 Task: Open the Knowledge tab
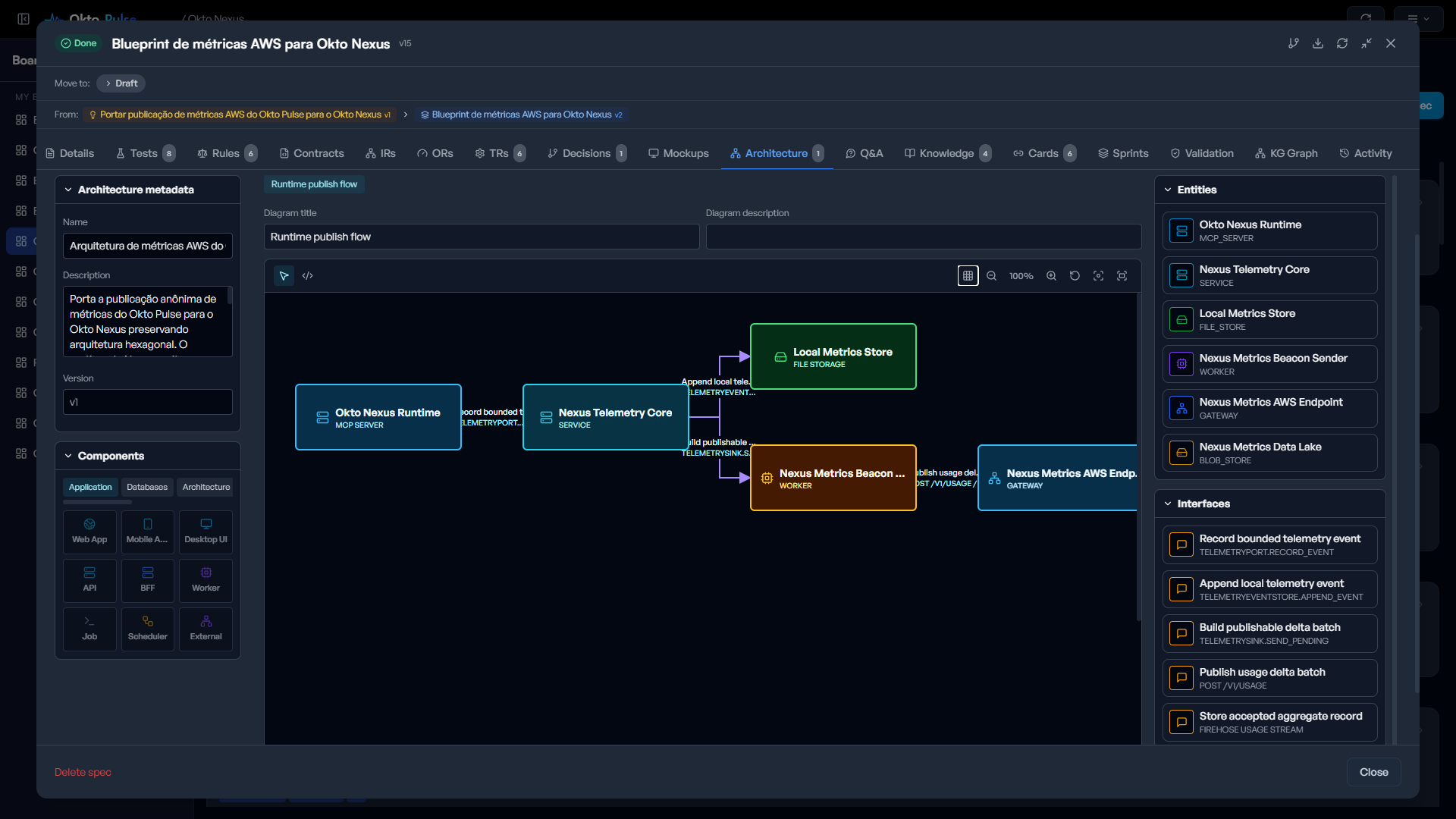click(x=947, y=153)
